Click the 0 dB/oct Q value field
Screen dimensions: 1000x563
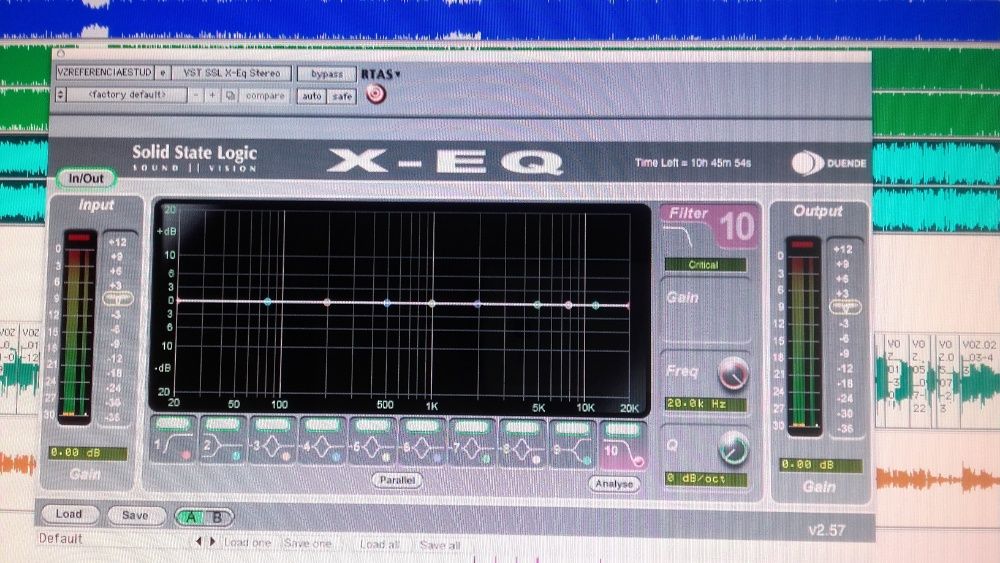click(x=705, y=479)
